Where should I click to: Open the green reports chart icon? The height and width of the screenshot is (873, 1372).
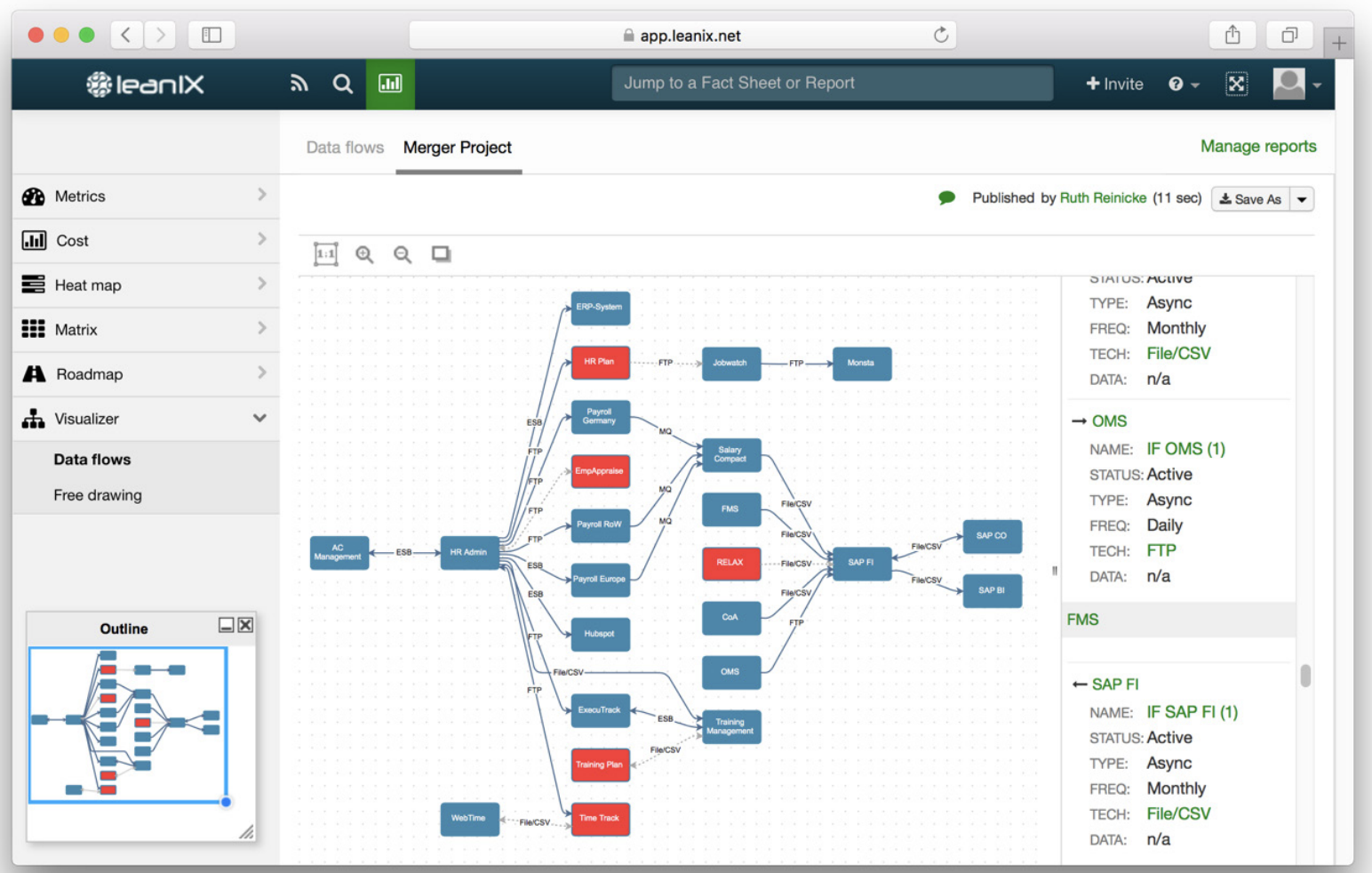pos(390,84)
